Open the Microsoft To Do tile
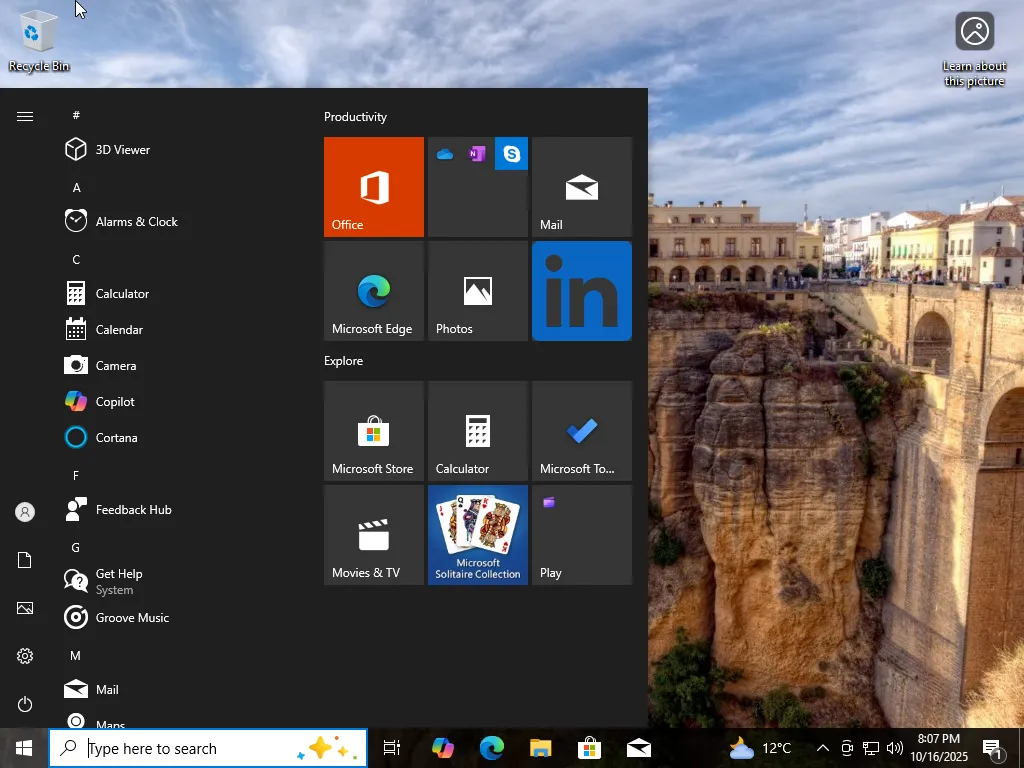The width and height of the screenshot is (1024, 768). pos(582,431)
